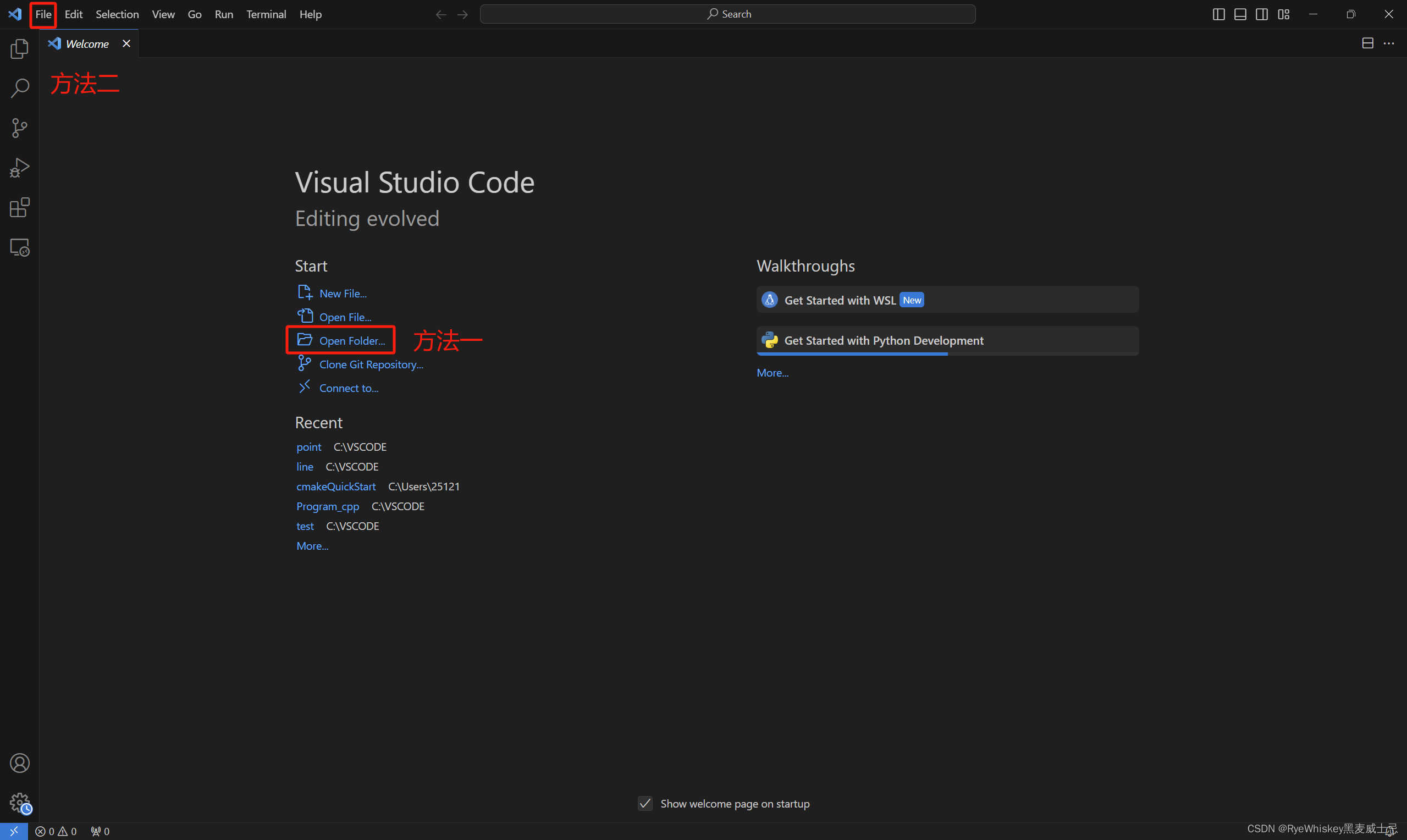
Task: Open the editor More Actions ellipsis
Action: pos(1389,43)
